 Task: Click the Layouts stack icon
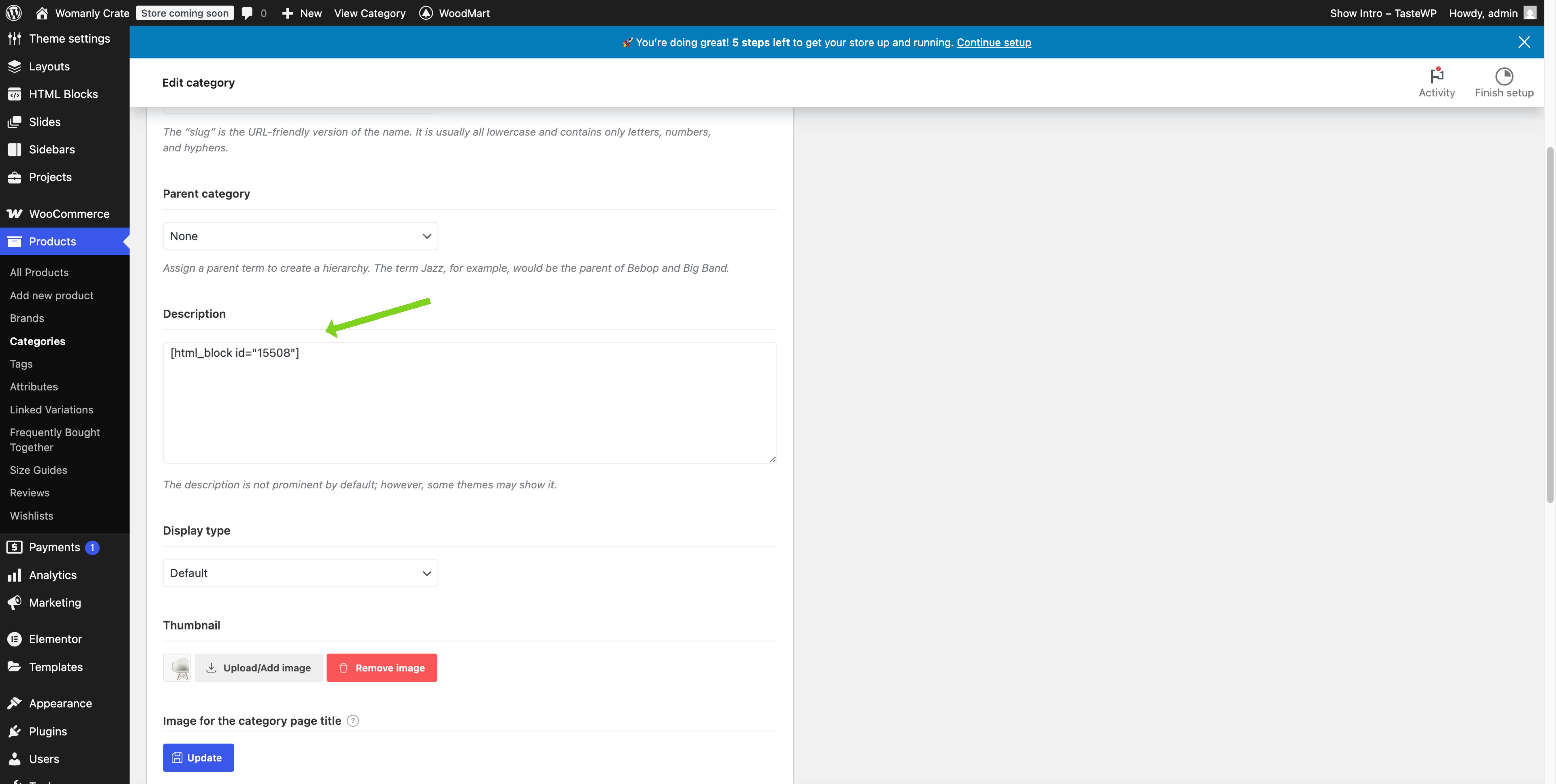15,66
